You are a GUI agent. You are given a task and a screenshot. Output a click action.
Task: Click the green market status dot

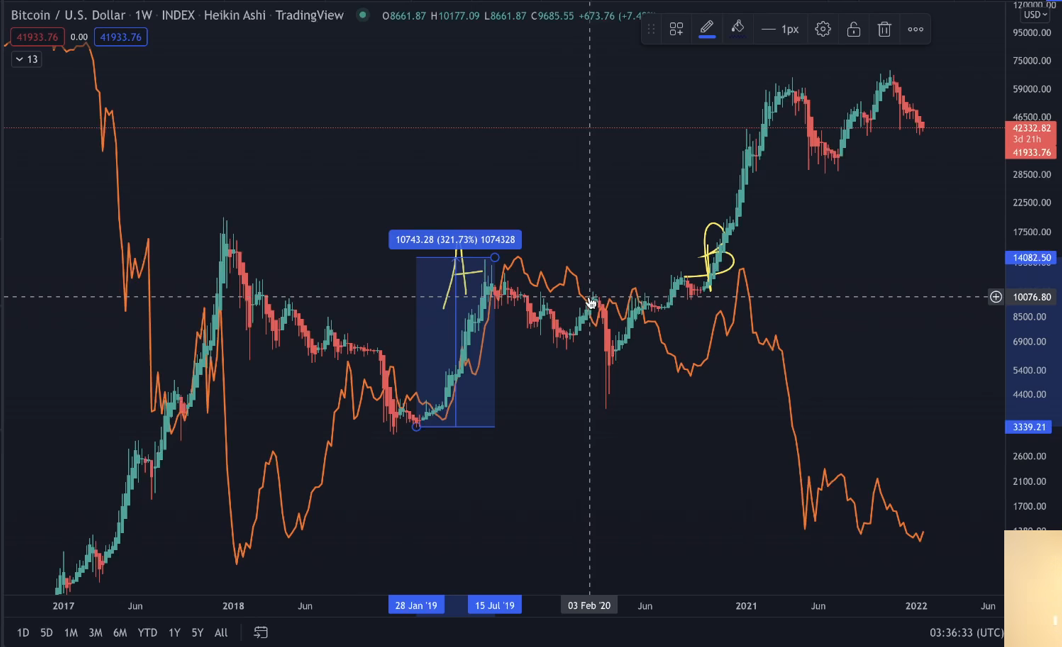[363, 15]
